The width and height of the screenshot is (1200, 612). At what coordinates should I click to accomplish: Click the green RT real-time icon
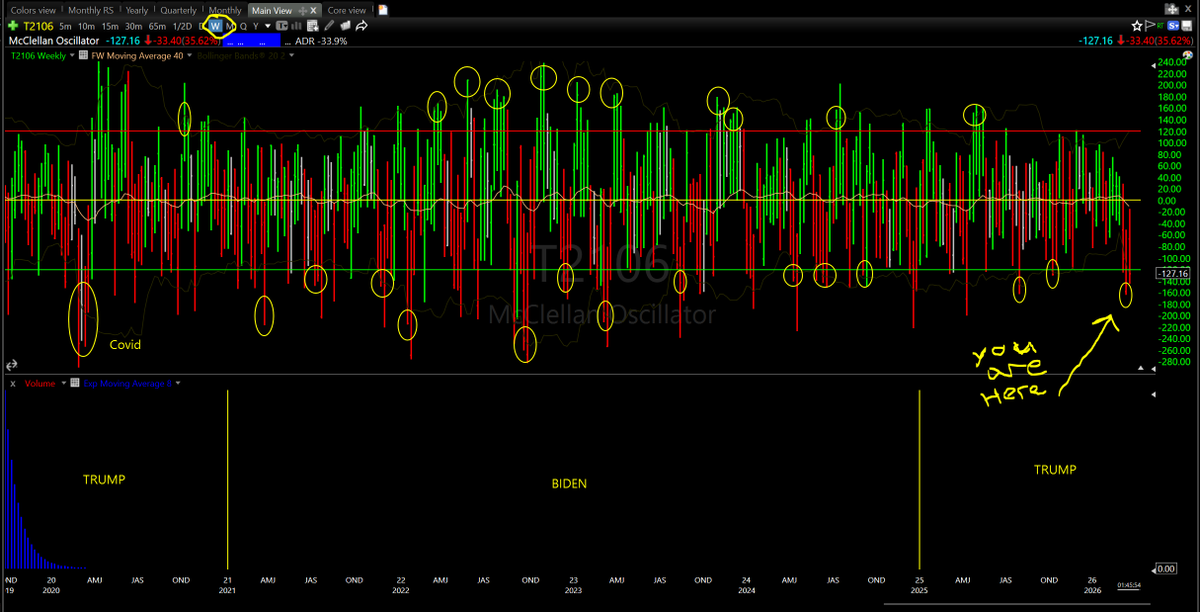coord(1160,26)
